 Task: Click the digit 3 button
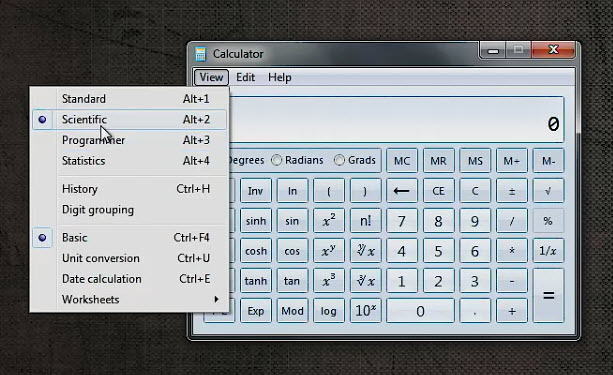[475, 281]
